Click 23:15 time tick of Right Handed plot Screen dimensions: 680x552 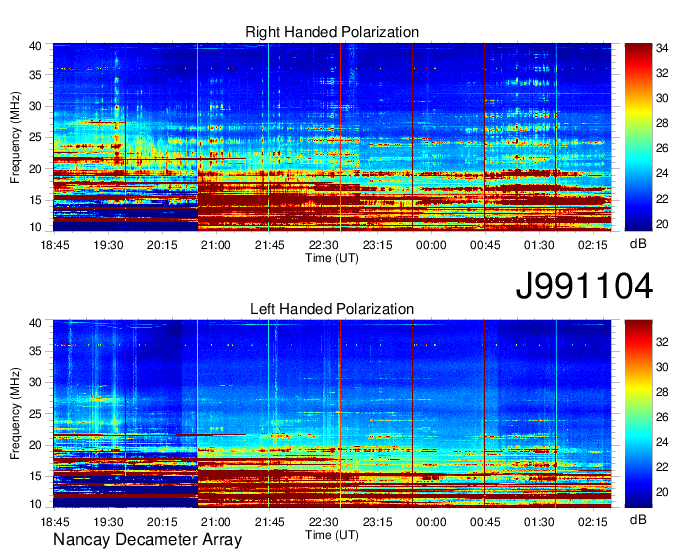(377, 245)
